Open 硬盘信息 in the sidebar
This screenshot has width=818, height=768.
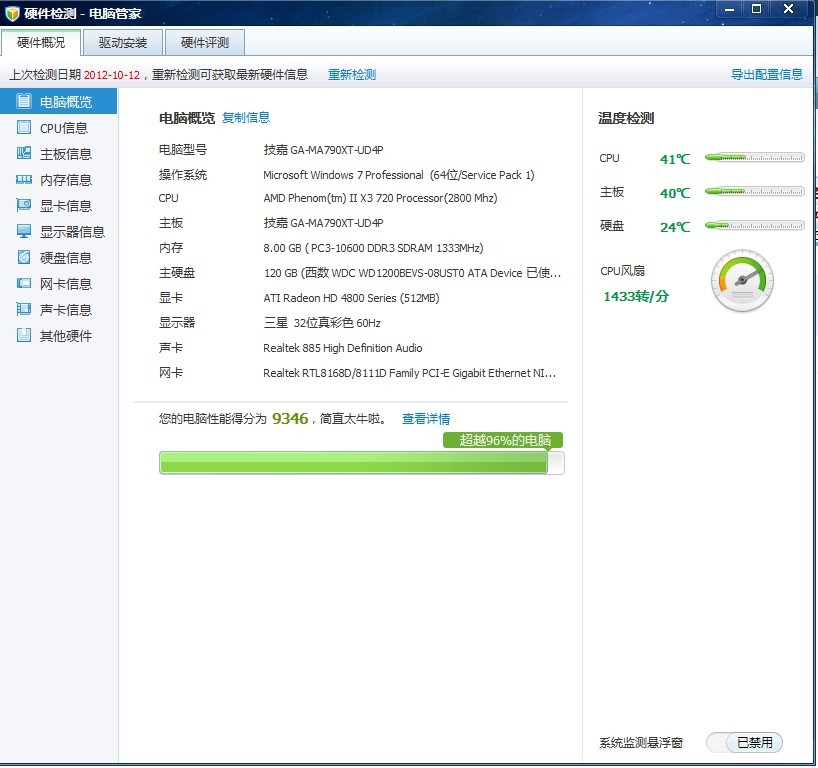[x=58, y=258]
